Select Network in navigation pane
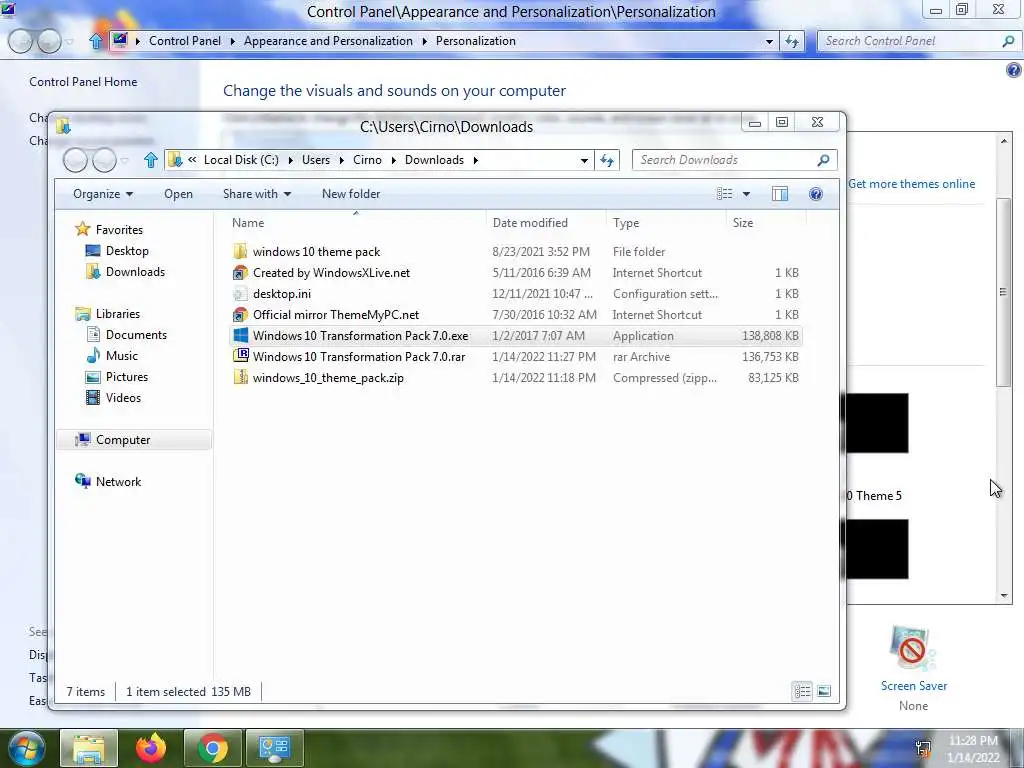 click(118, 481)
